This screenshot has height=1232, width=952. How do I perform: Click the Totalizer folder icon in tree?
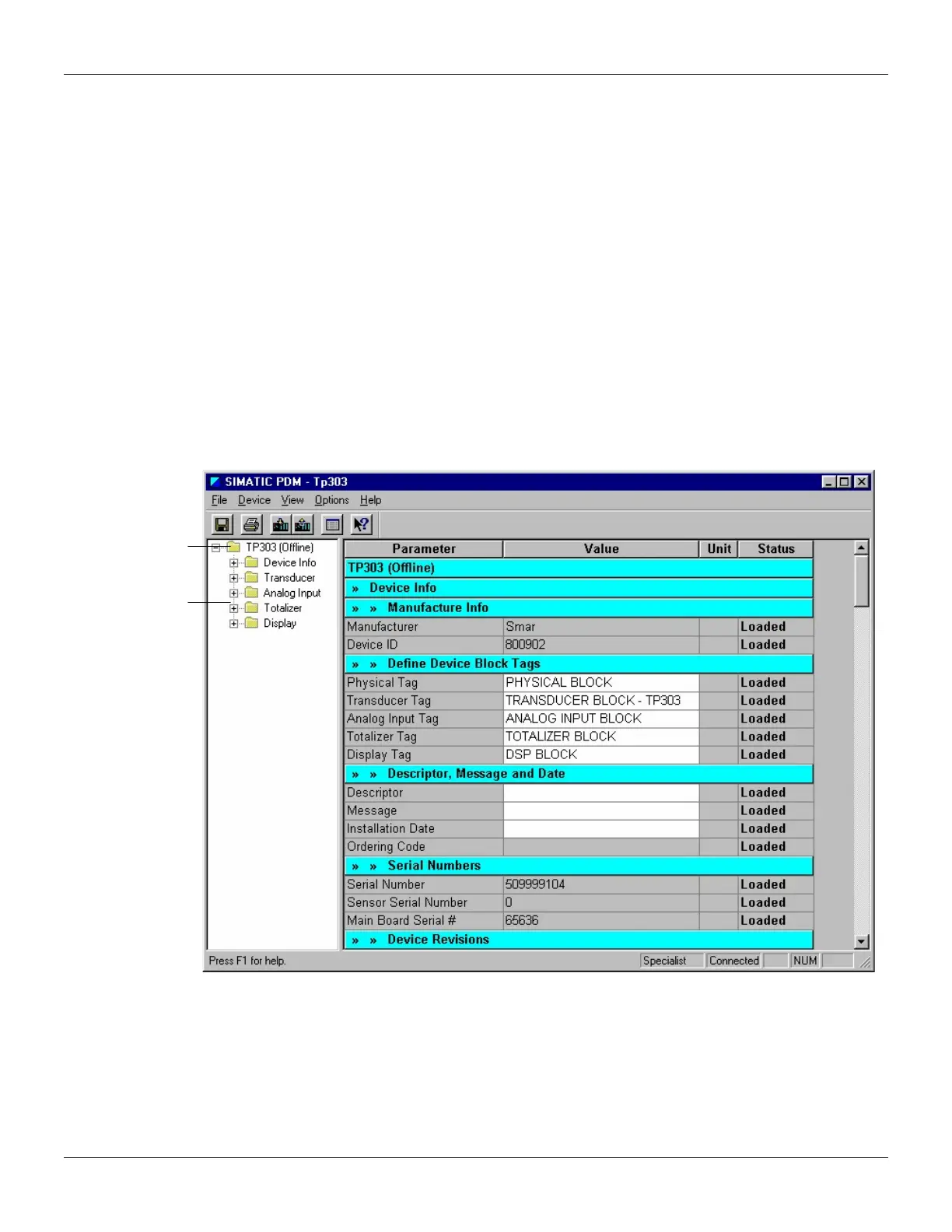point(251,608)
